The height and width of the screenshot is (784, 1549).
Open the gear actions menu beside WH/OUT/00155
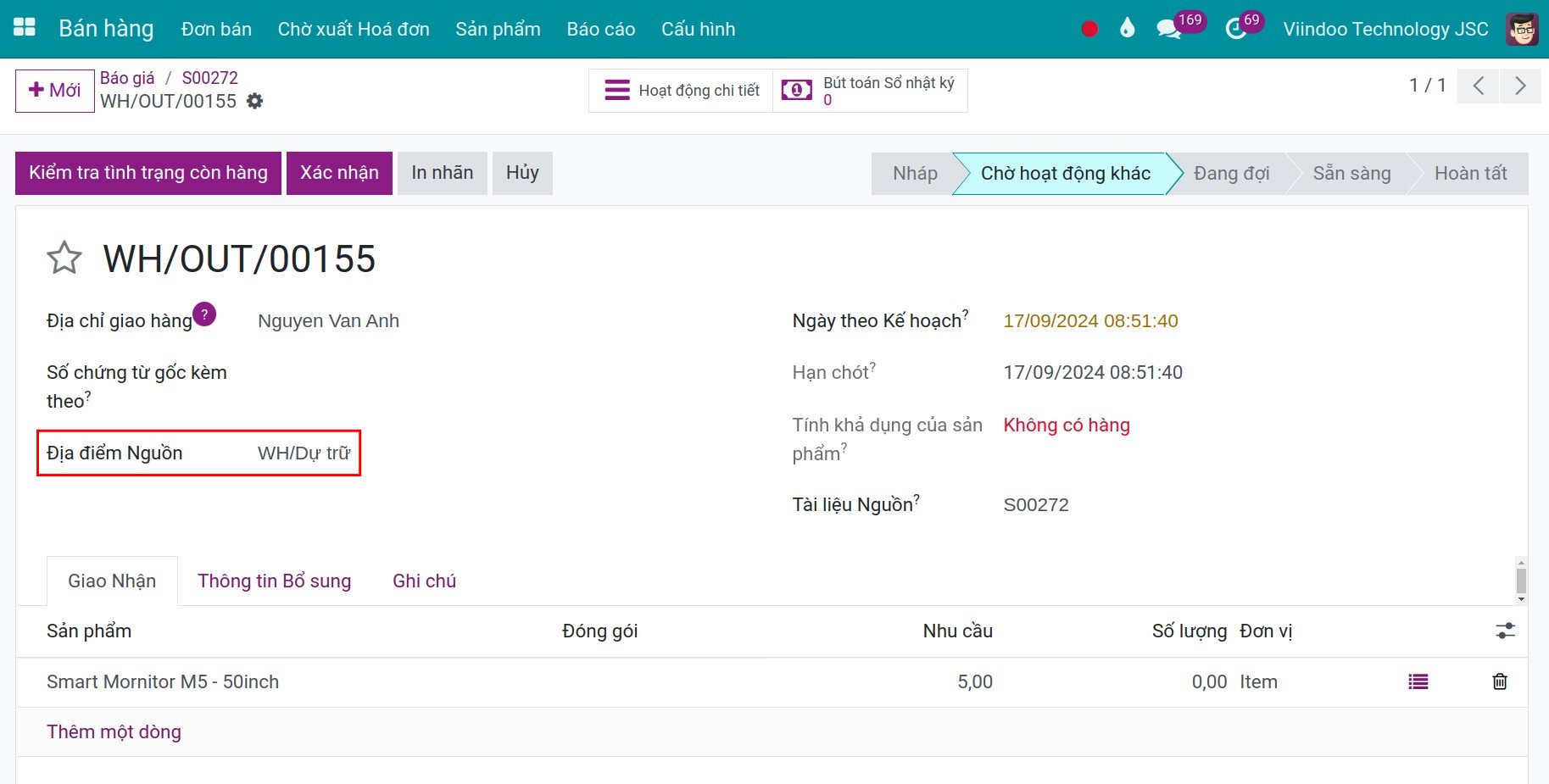(x=254, y=102)
